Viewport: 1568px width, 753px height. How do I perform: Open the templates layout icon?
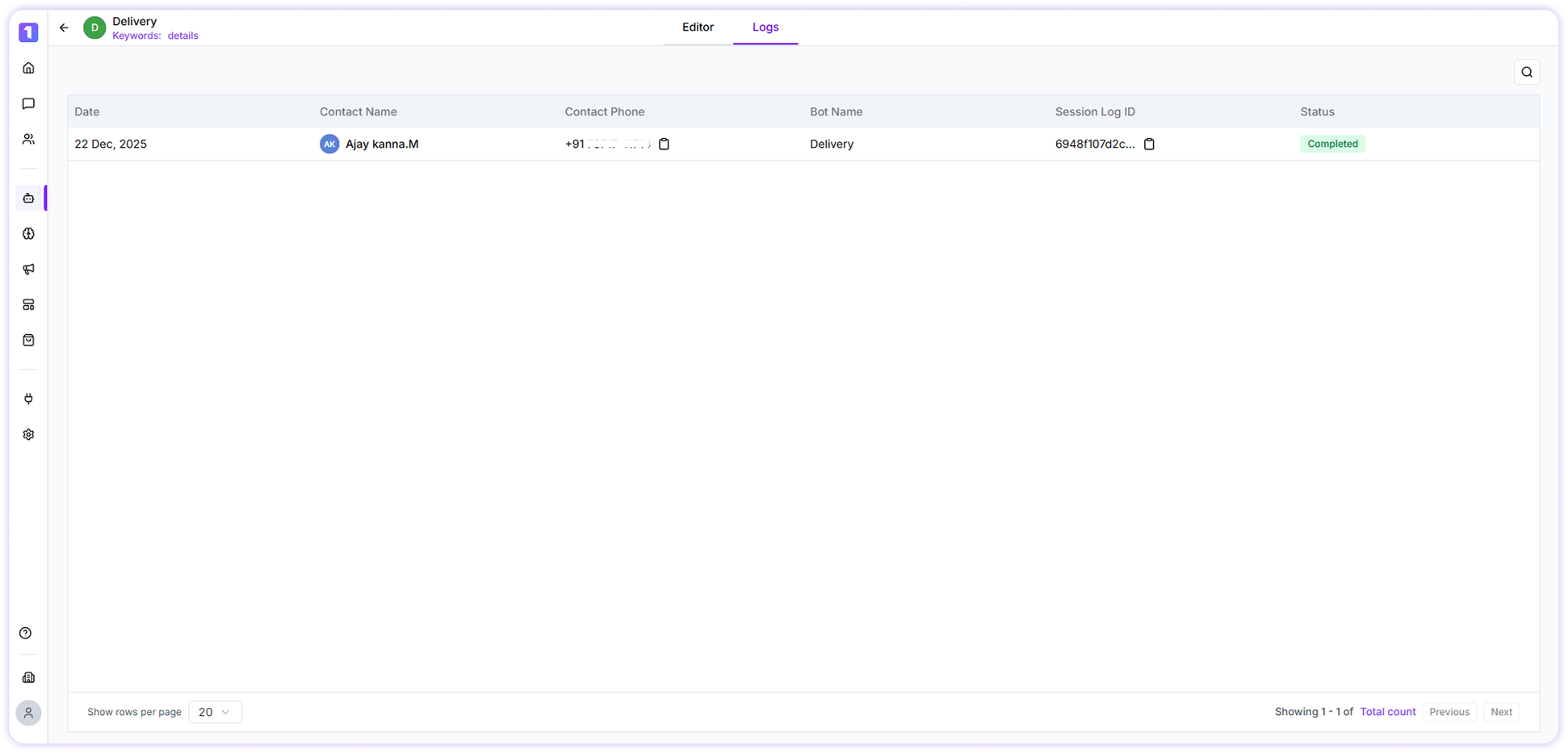(28, 305)
